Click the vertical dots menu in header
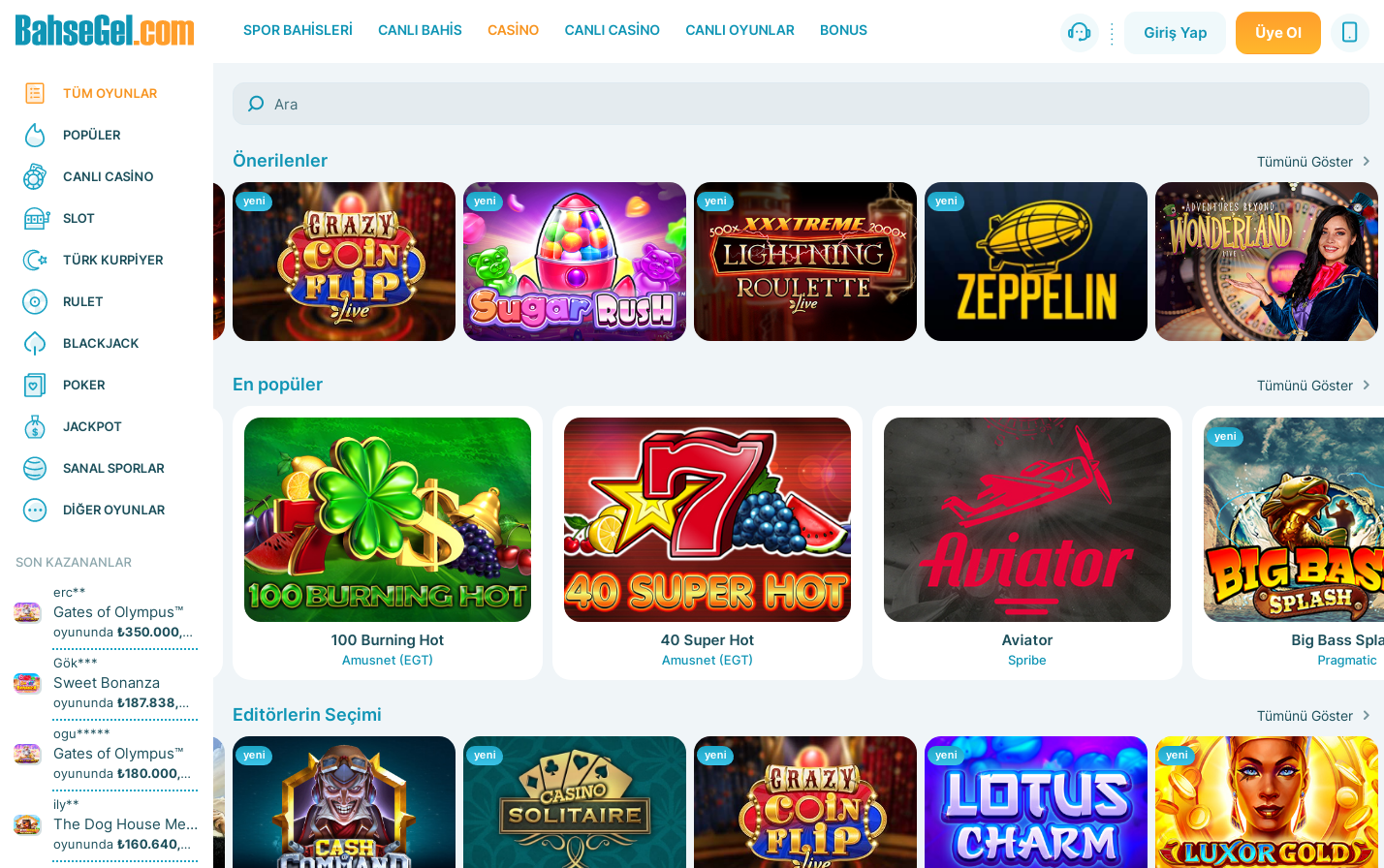This screenshot has width=1384, height=868. 1112,33
